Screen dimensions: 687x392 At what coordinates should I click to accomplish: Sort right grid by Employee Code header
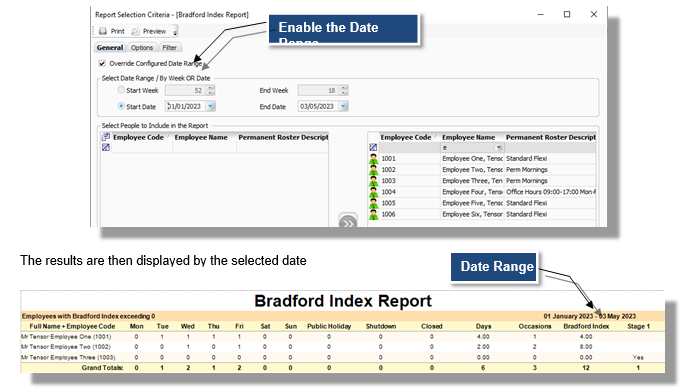tap(409, 137)
